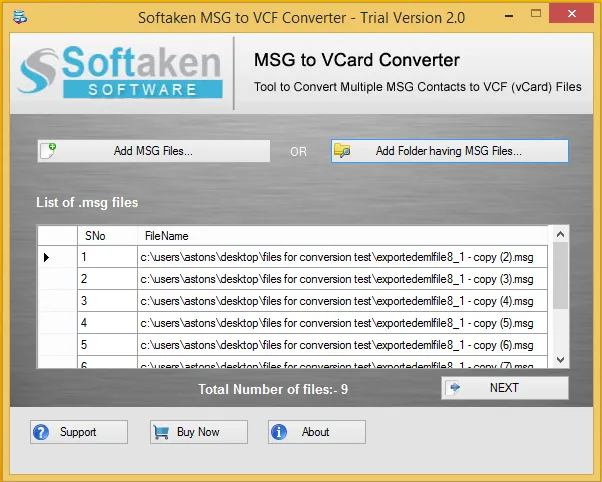Screen dimensions: 602x482
Task: Click the SNo column header
Action: click(x=107, y=236)
